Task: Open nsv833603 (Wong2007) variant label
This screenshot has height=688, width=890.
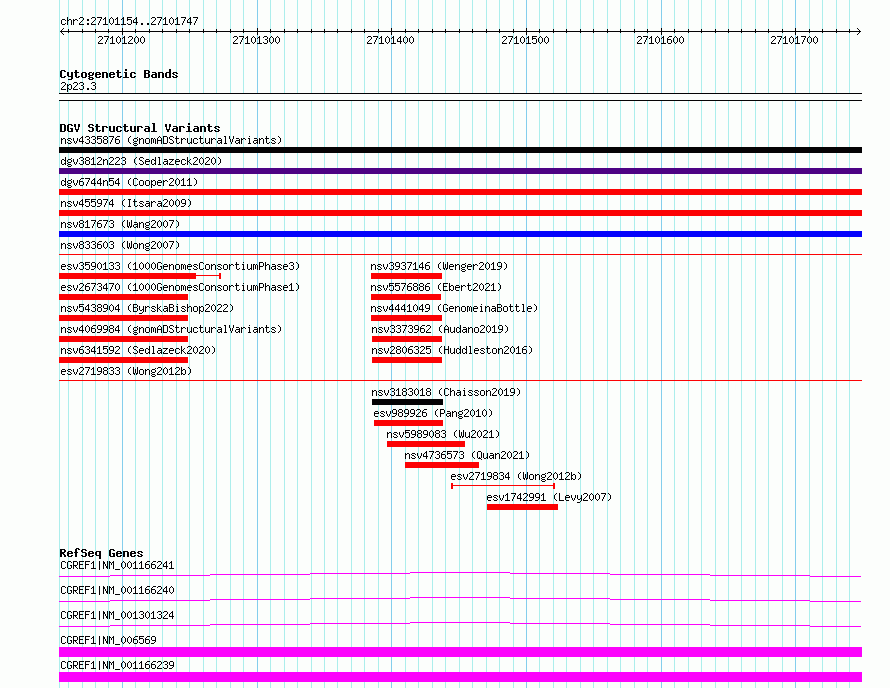Action: (x=120, y=245)
